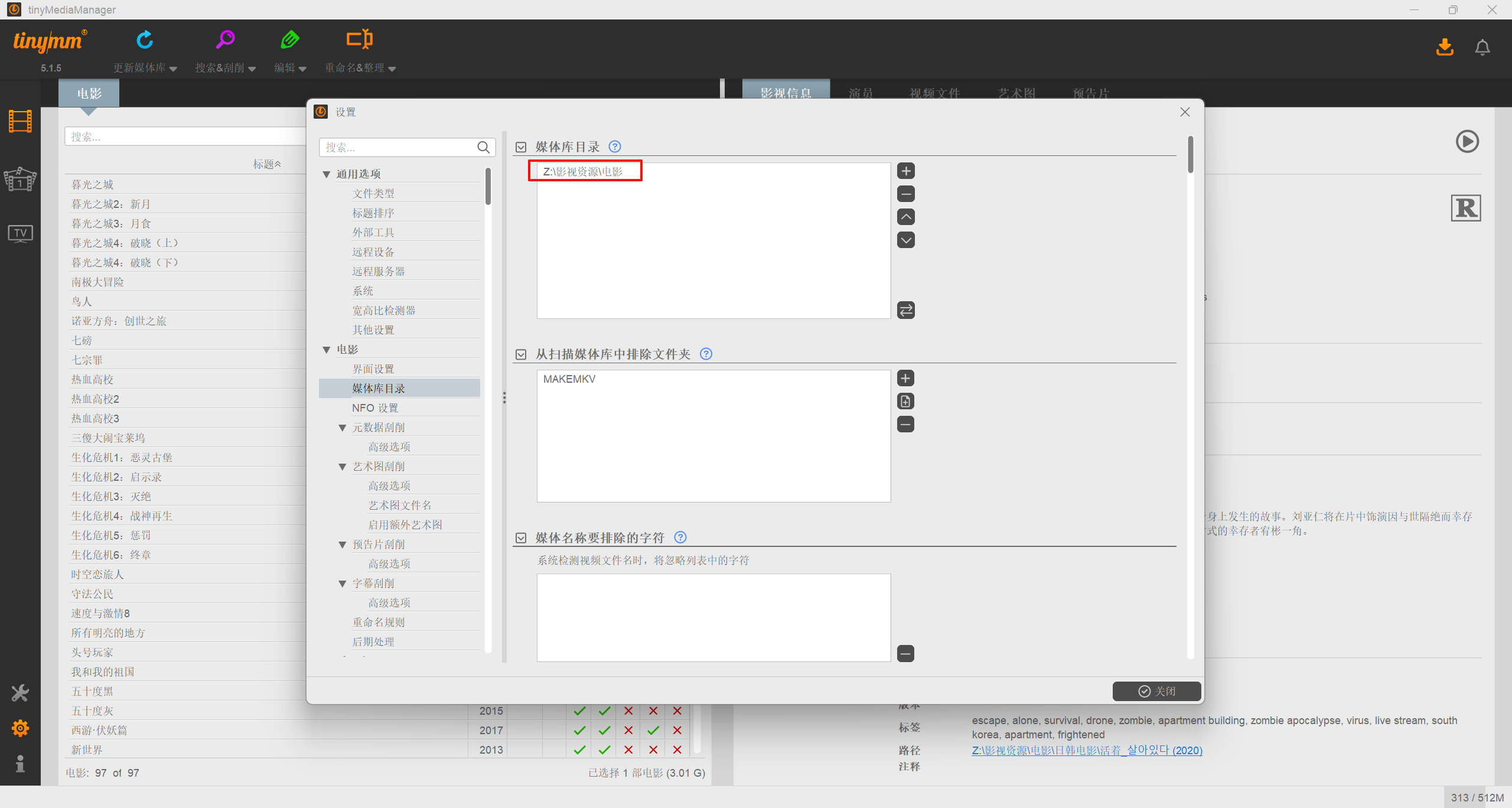Viewport: 1512px width, 808px height.
Task: Click the search icon in settings search box
Action: (x=483, y=147)
